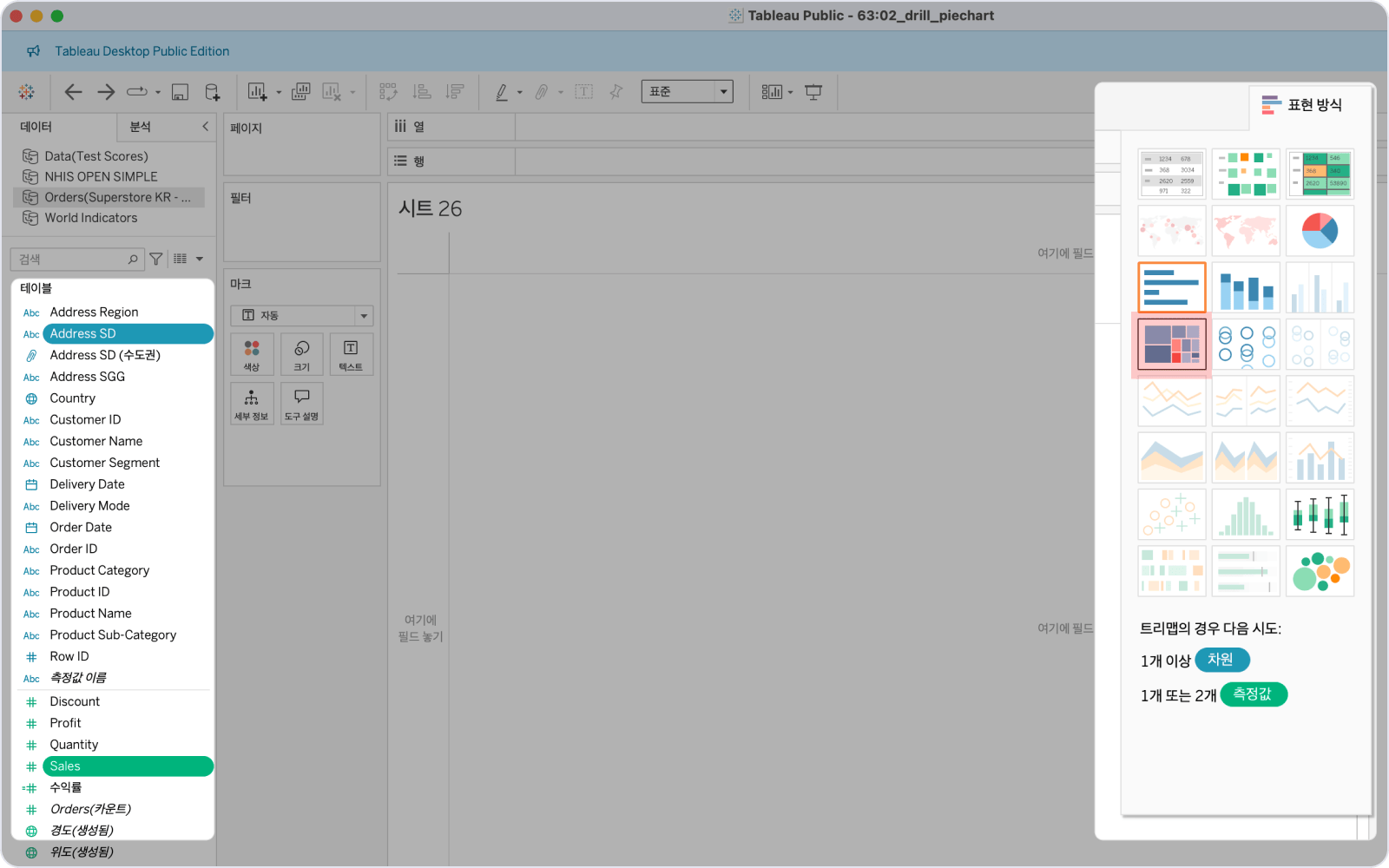
Task: Add a new data source icon
Action: click(x=213, y=92)
